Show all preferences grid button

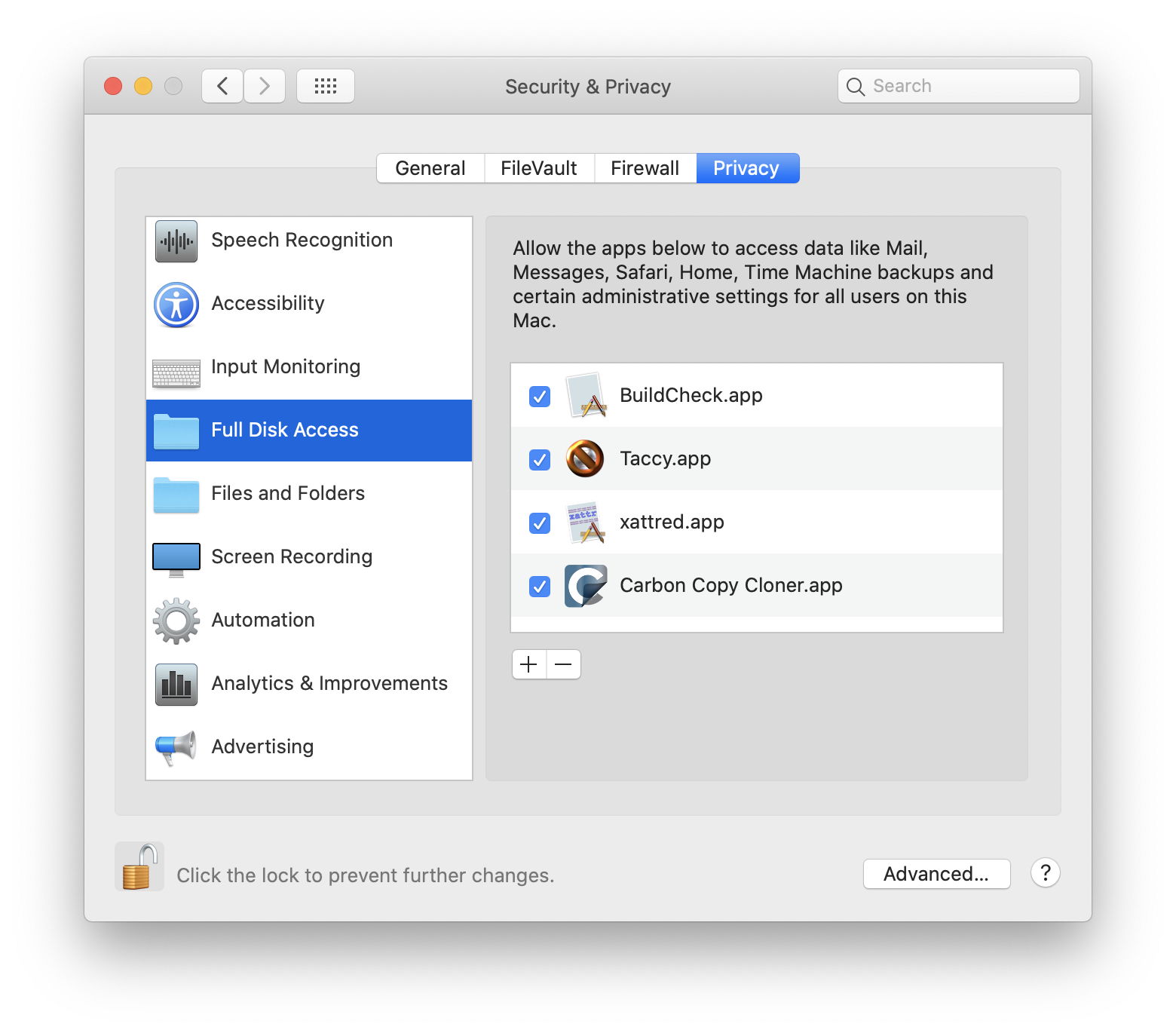coord(326,86)
